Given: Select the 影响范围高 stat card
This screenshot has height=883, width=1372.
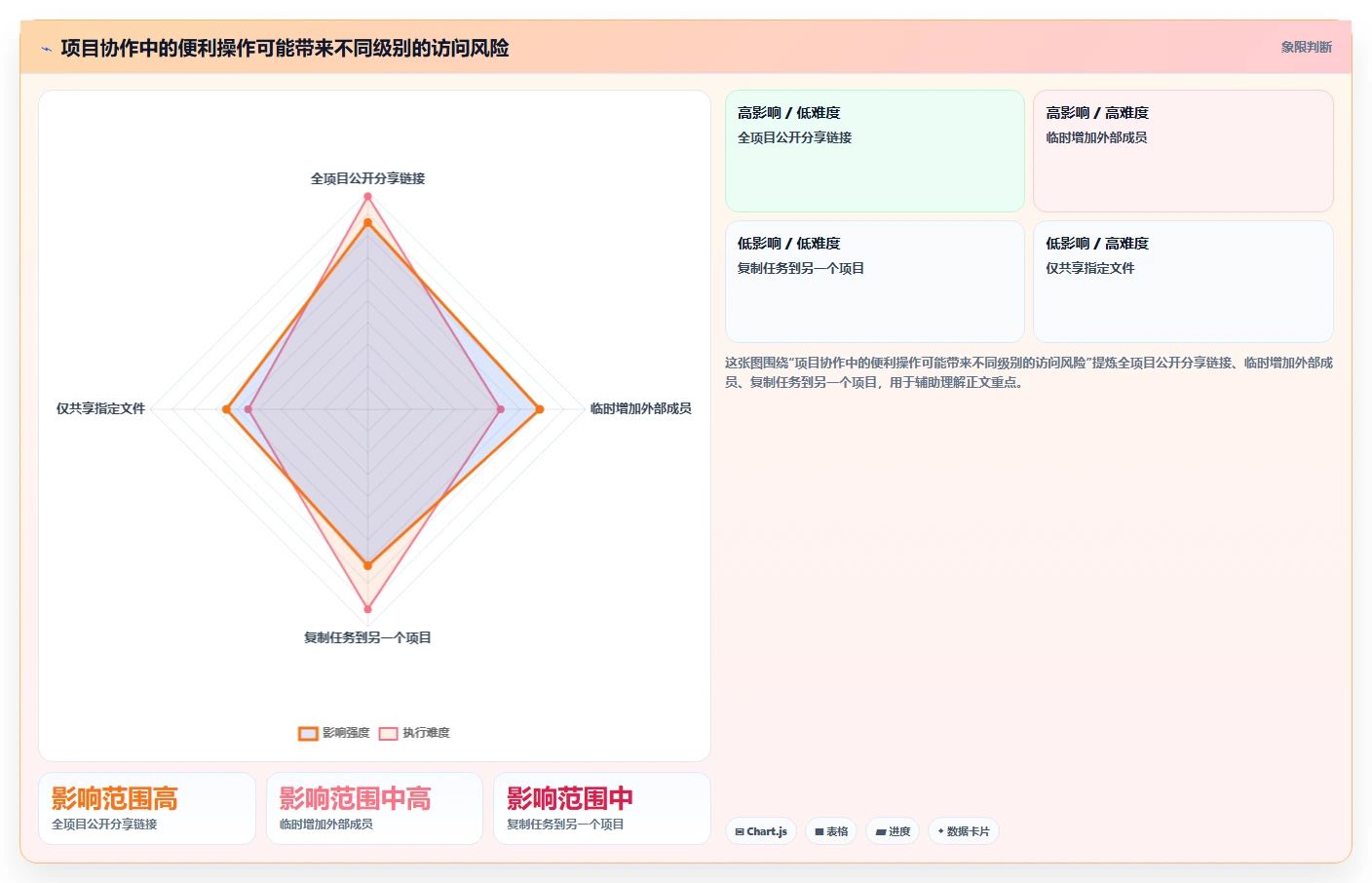Looking at the screenshot, I should [x=147, y=809].
